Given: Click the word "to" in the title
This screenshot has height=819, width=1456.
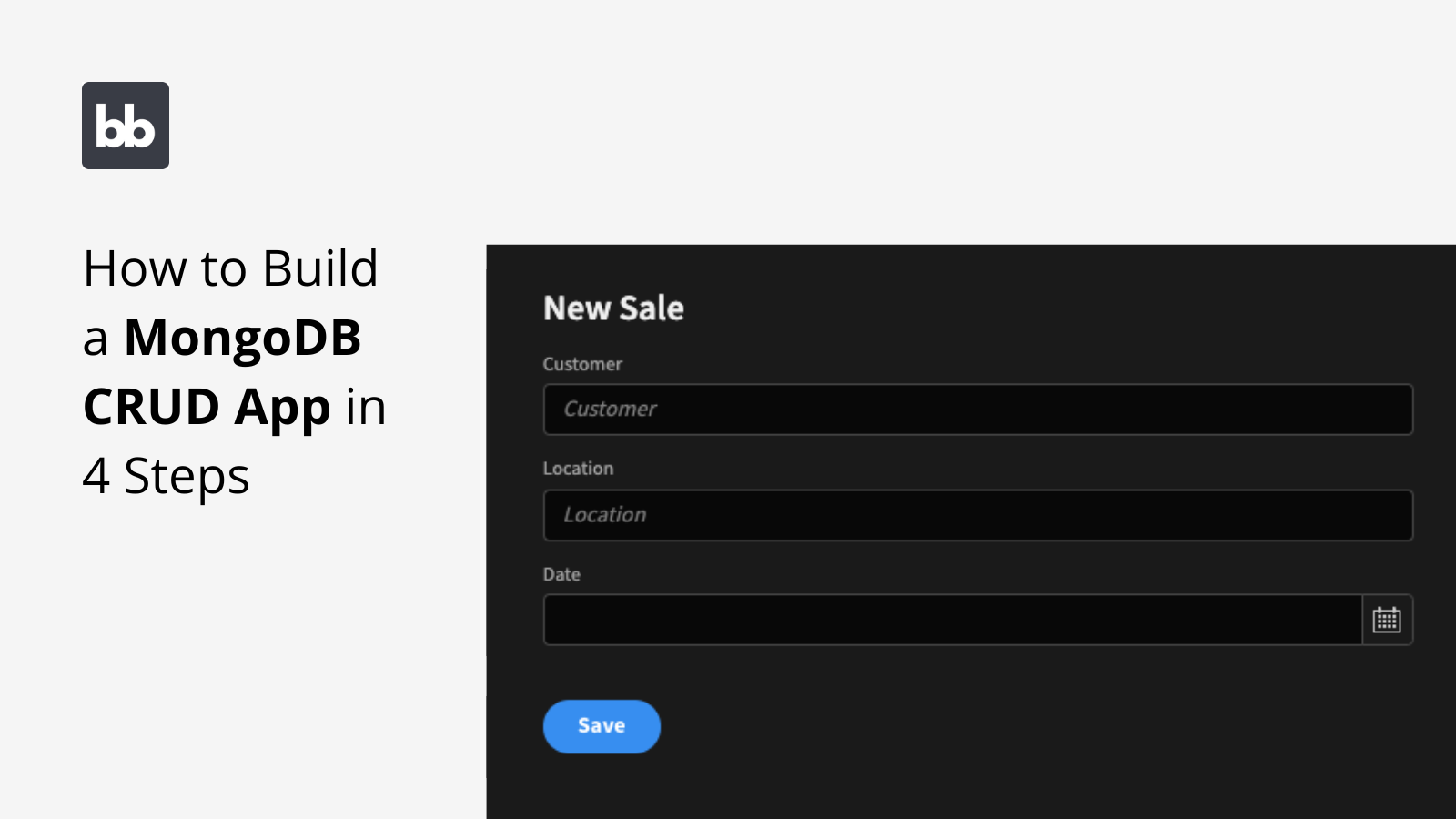Looking at the screenshot, I should (224, 269).
